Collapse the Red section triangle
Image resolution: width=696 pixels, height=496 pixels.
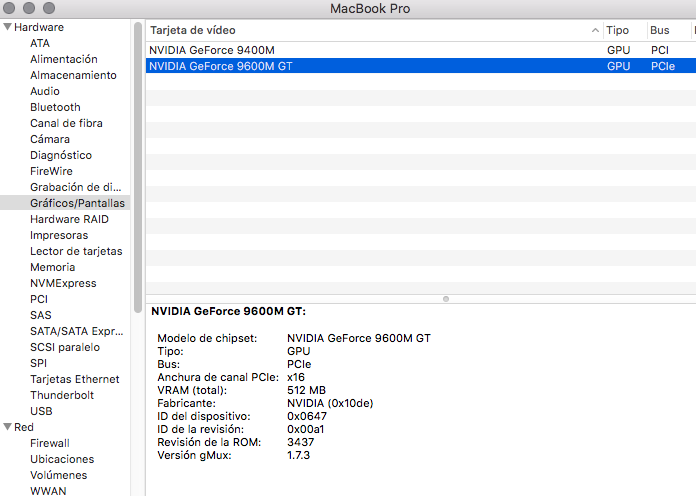7,427
